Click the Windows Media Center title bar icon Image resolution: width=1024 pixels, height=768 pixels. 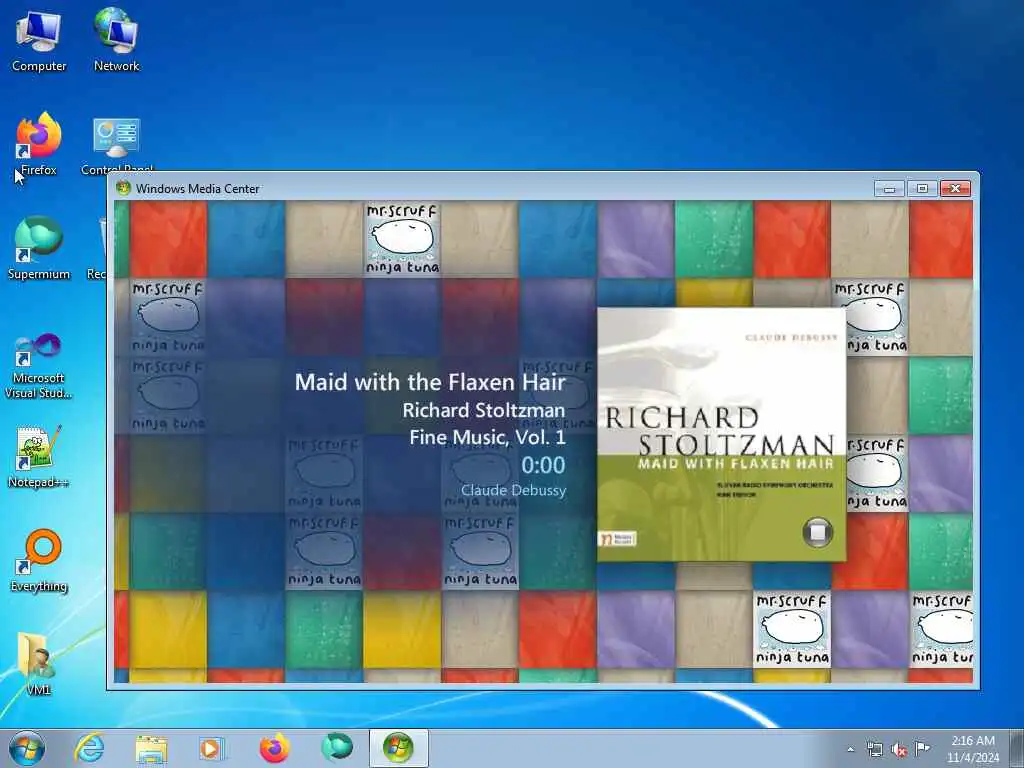(123, 188)
